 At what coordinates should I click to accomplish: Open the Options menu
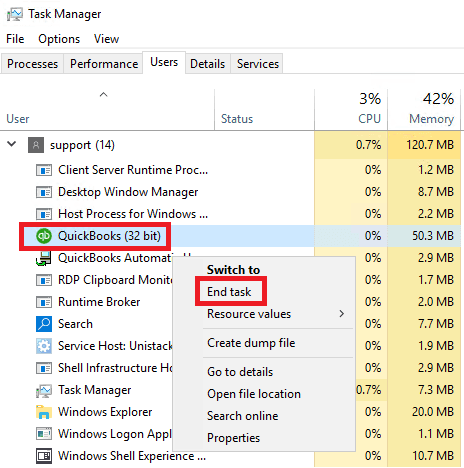pyautogui.click(x=59, y=39)
